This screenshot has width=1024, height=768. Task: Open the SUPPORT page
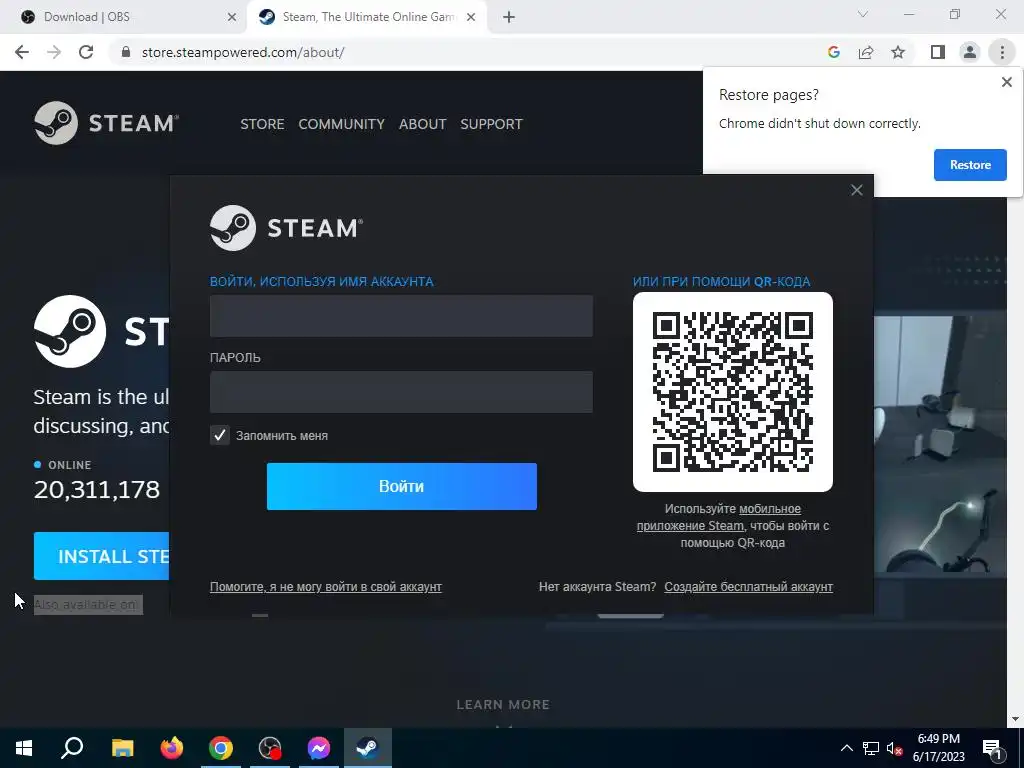tap(491, 124)
